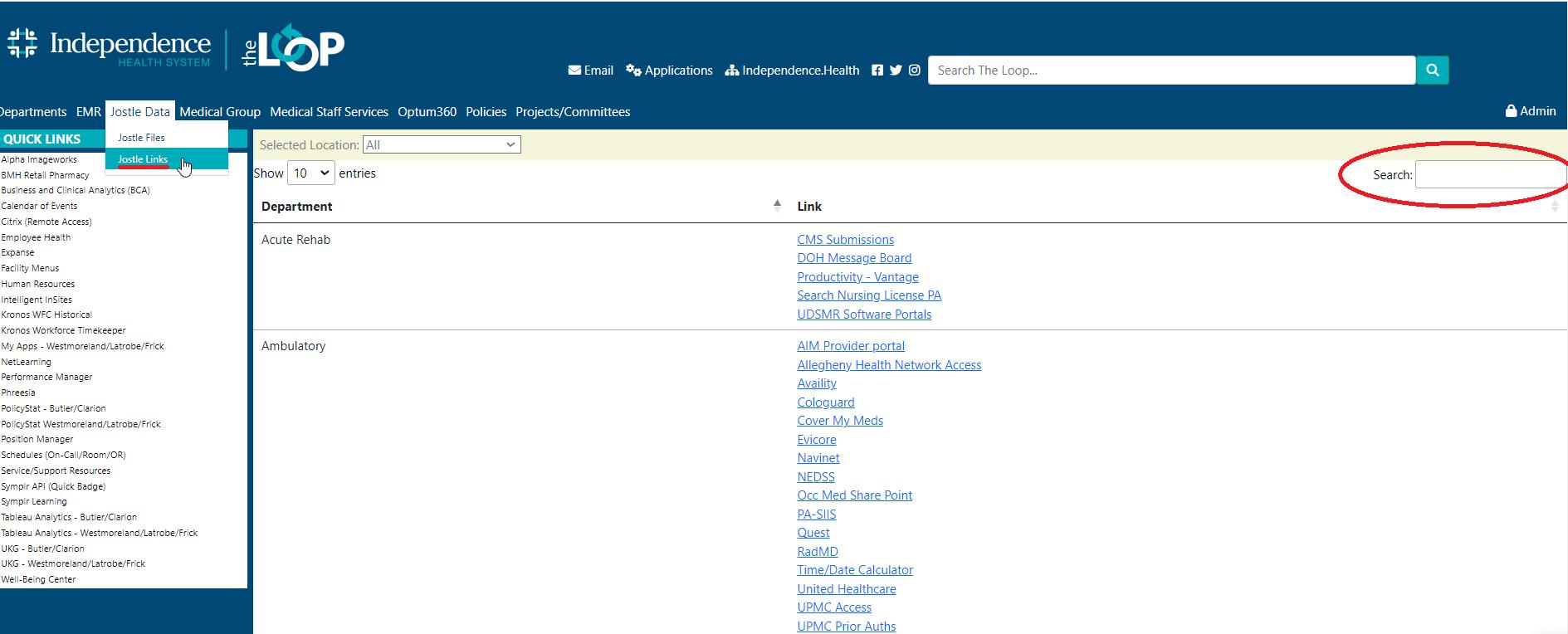Open the Applications gears link
This screenshot has width=1568, height=634.
click(669, 71)
